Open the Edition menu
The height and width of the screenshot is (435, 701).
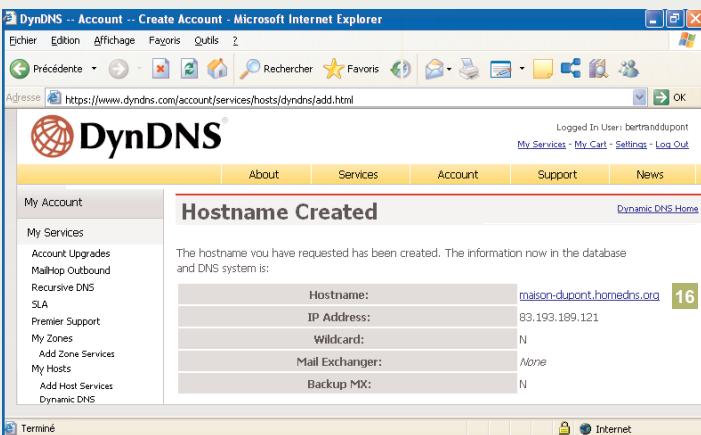tap(65, 41)
